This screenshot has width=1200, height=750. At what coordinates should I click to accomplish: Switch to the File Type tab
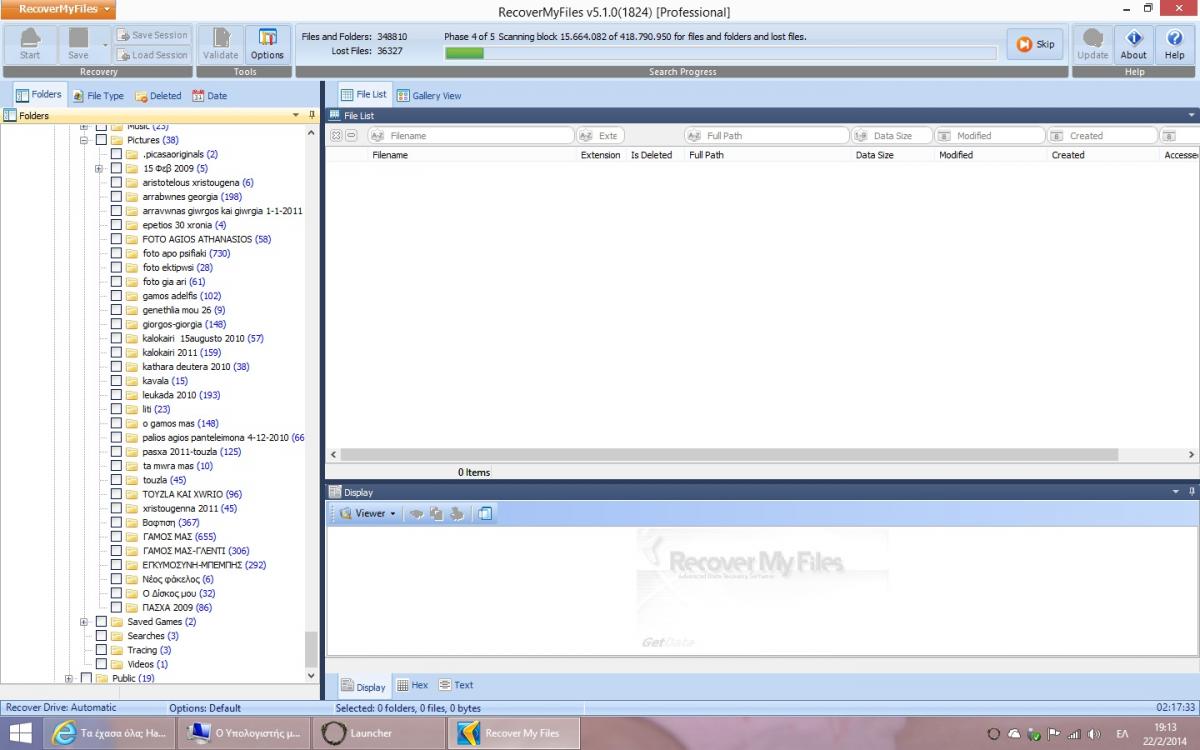pos(98,96)
